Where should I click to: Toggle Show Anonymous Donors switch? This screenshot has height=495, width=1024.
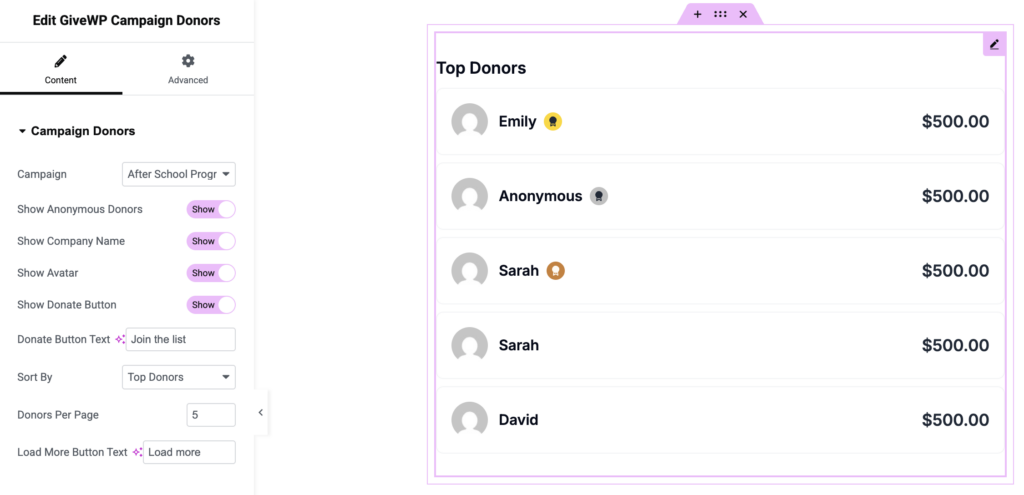211,210
